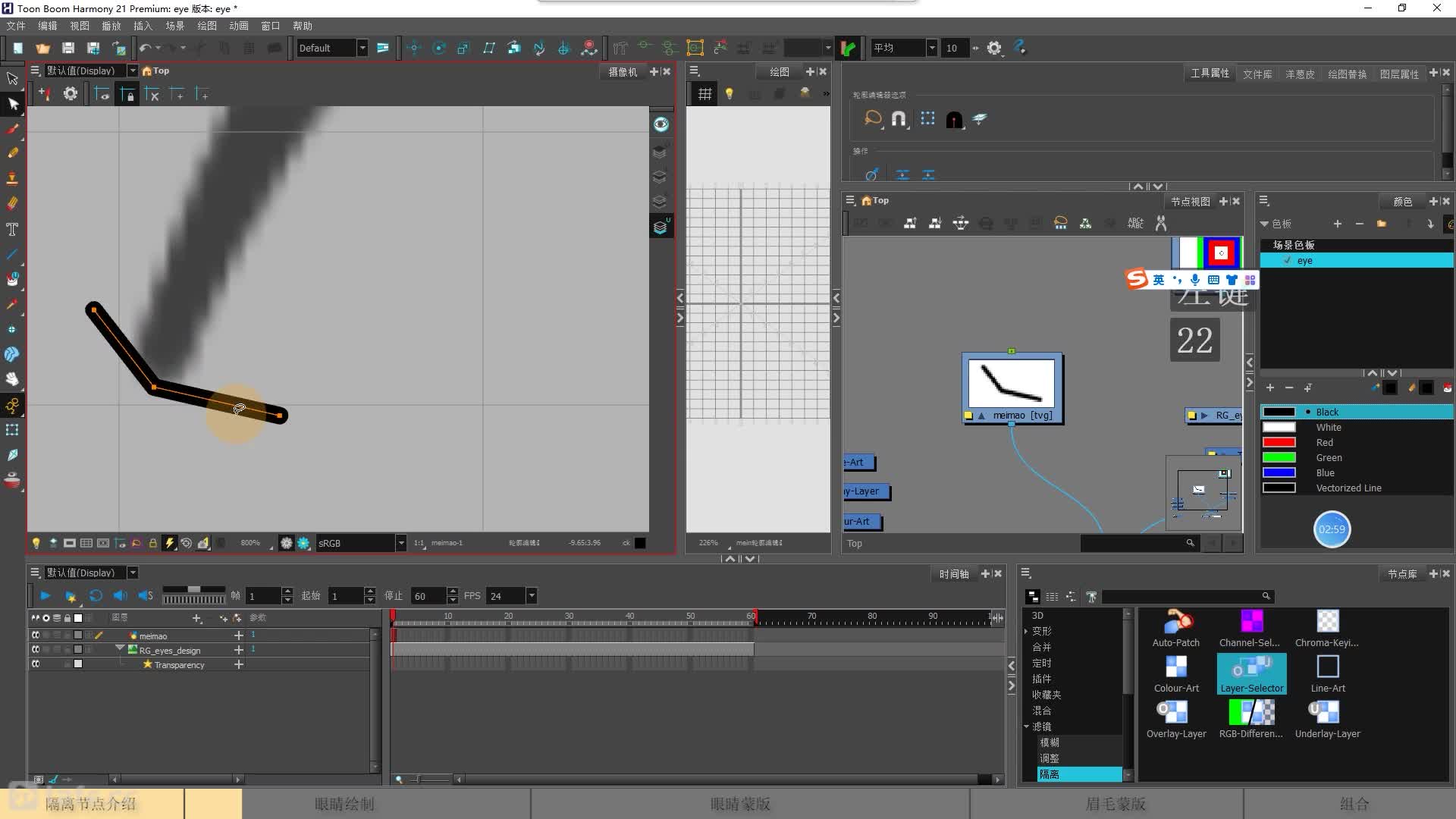The height and width of the screenshot is (819, 1456).
Task: Select the meimao node in Node view
Action: point(1012,388)
